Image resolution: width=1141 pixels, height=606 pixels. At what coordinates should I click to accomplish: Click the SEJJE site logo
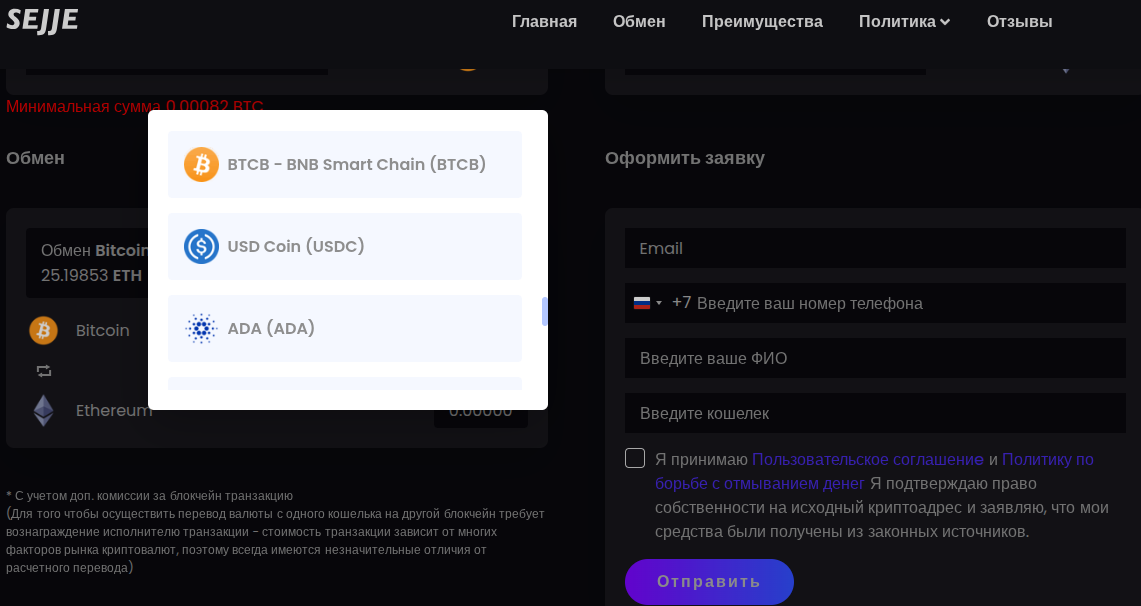44,20
